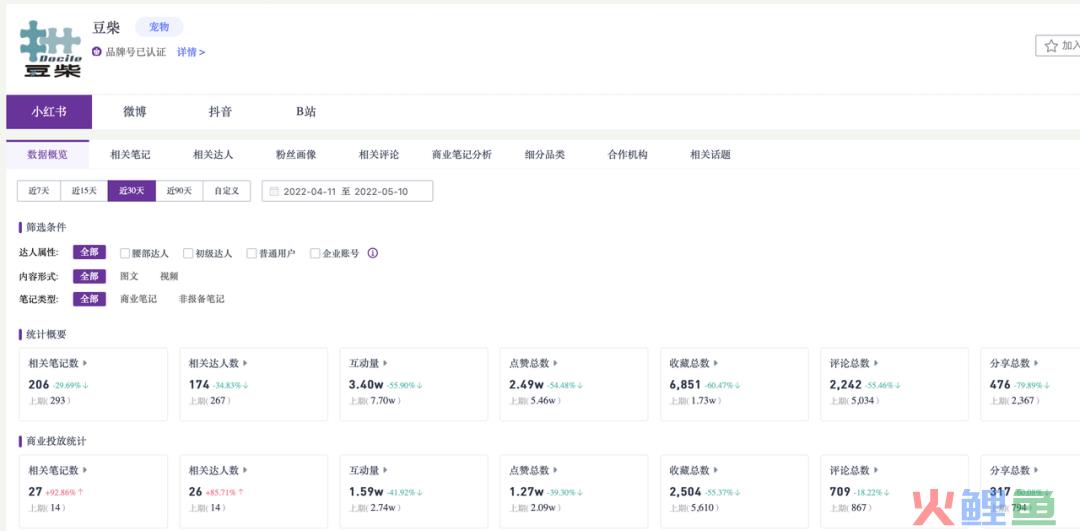Viewport: 1080px width, 531px height.
Task: Select 全部 for 笔记类型 filter
Action: pos(90,299)
